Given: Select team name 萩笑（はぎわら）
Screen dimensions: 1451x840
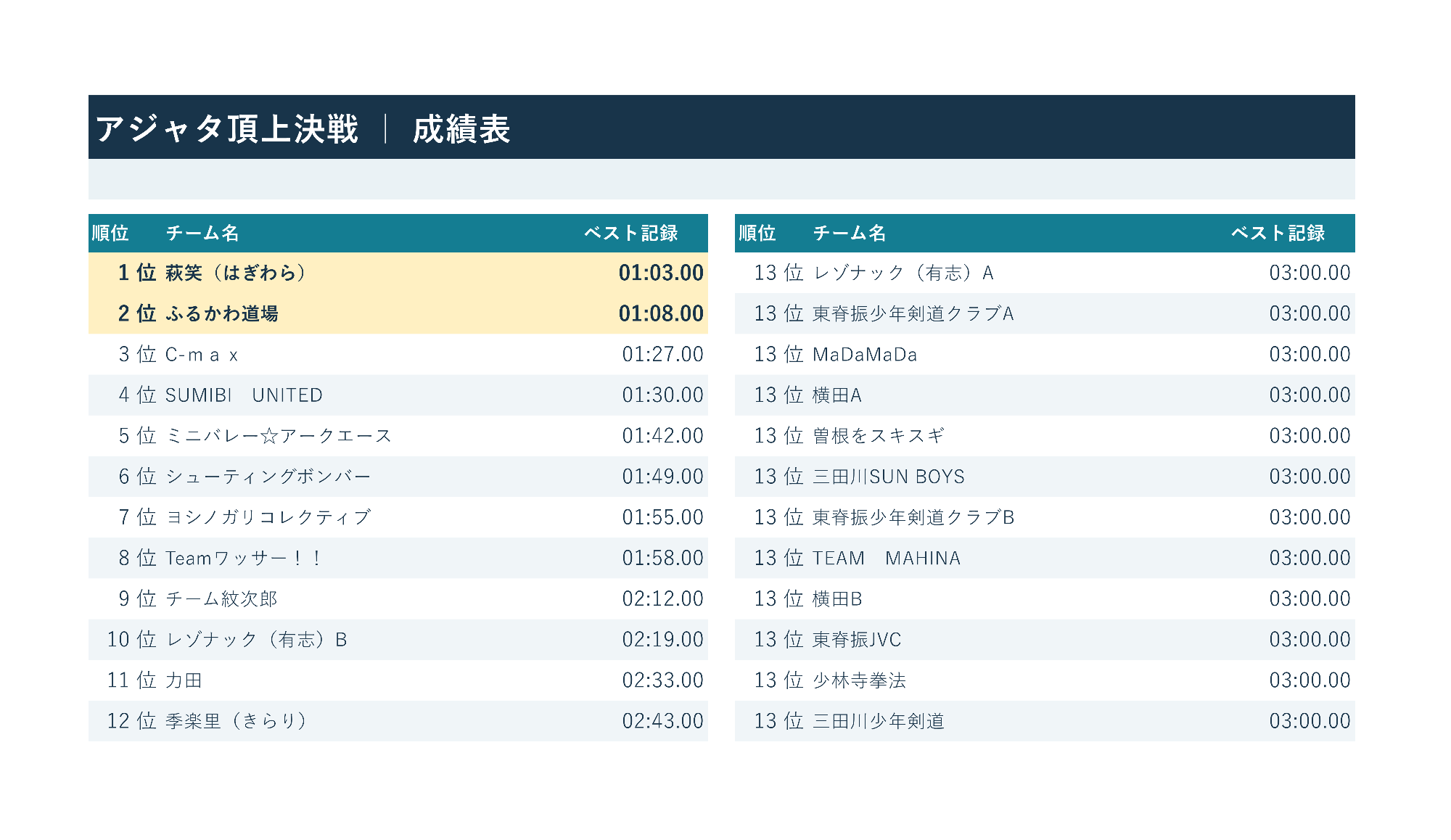Looking at the screenshot, I should point(236,273).
